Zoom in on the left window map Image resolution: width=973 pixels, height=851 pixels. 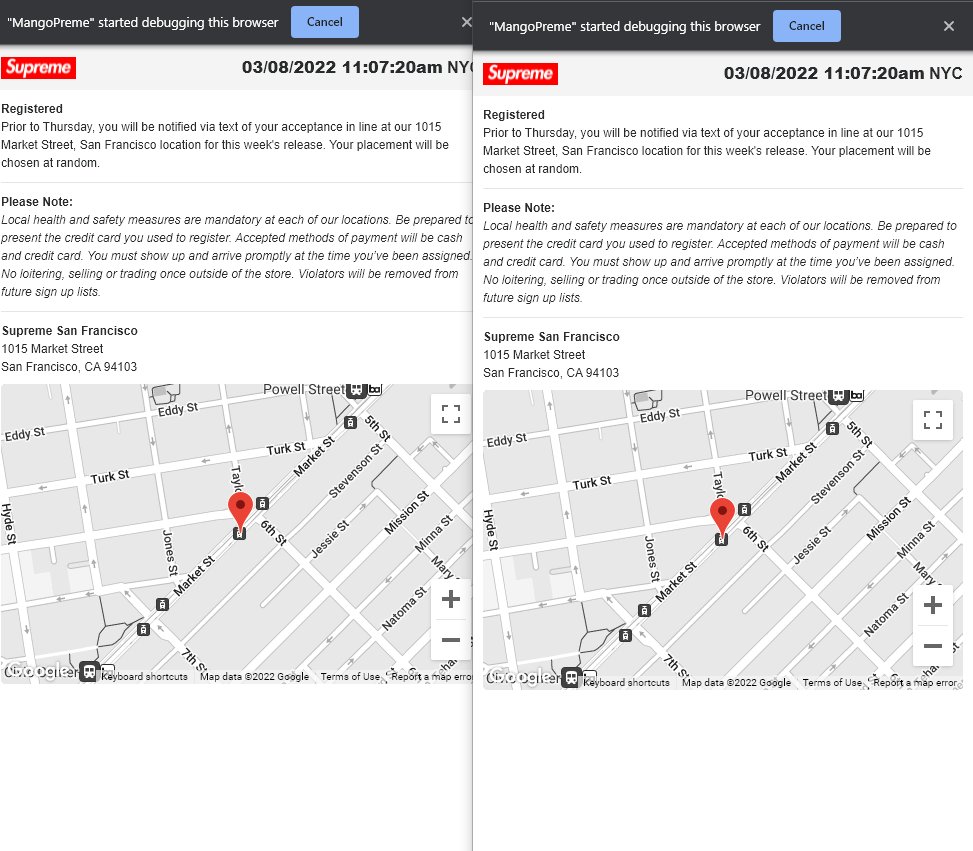[x=451, y=599]
